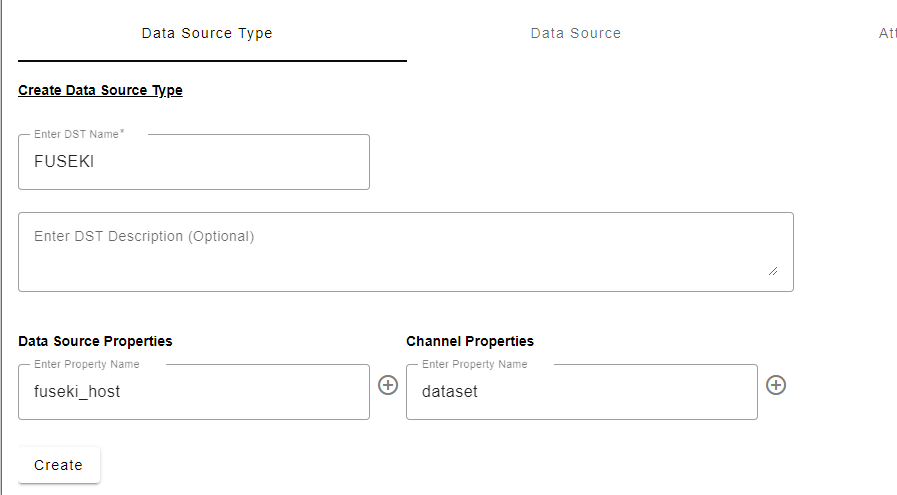Screen dimensions: 897x495
Task: Click the FUSEKI text in name field
Action: [64, 162]
